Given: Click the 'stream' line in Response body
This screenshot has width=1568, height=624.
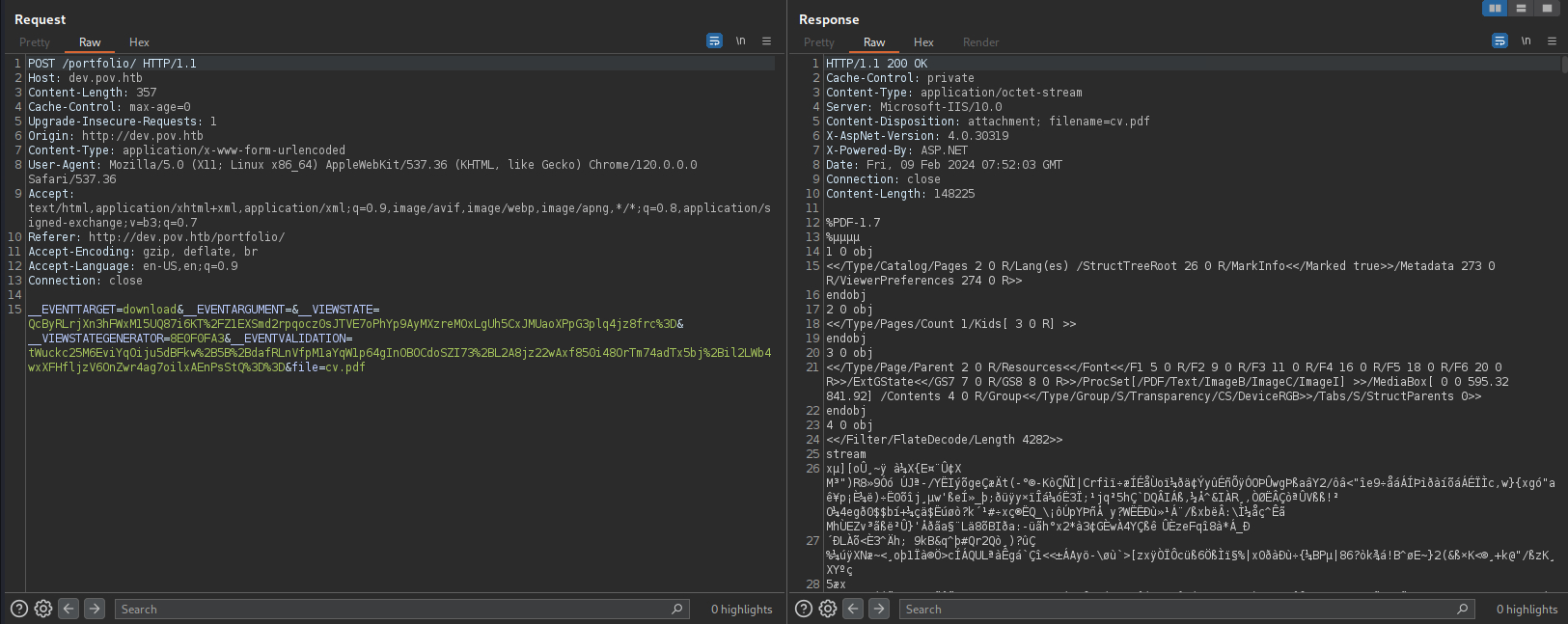Looking at the screenshot, I should tap(846, 454).
